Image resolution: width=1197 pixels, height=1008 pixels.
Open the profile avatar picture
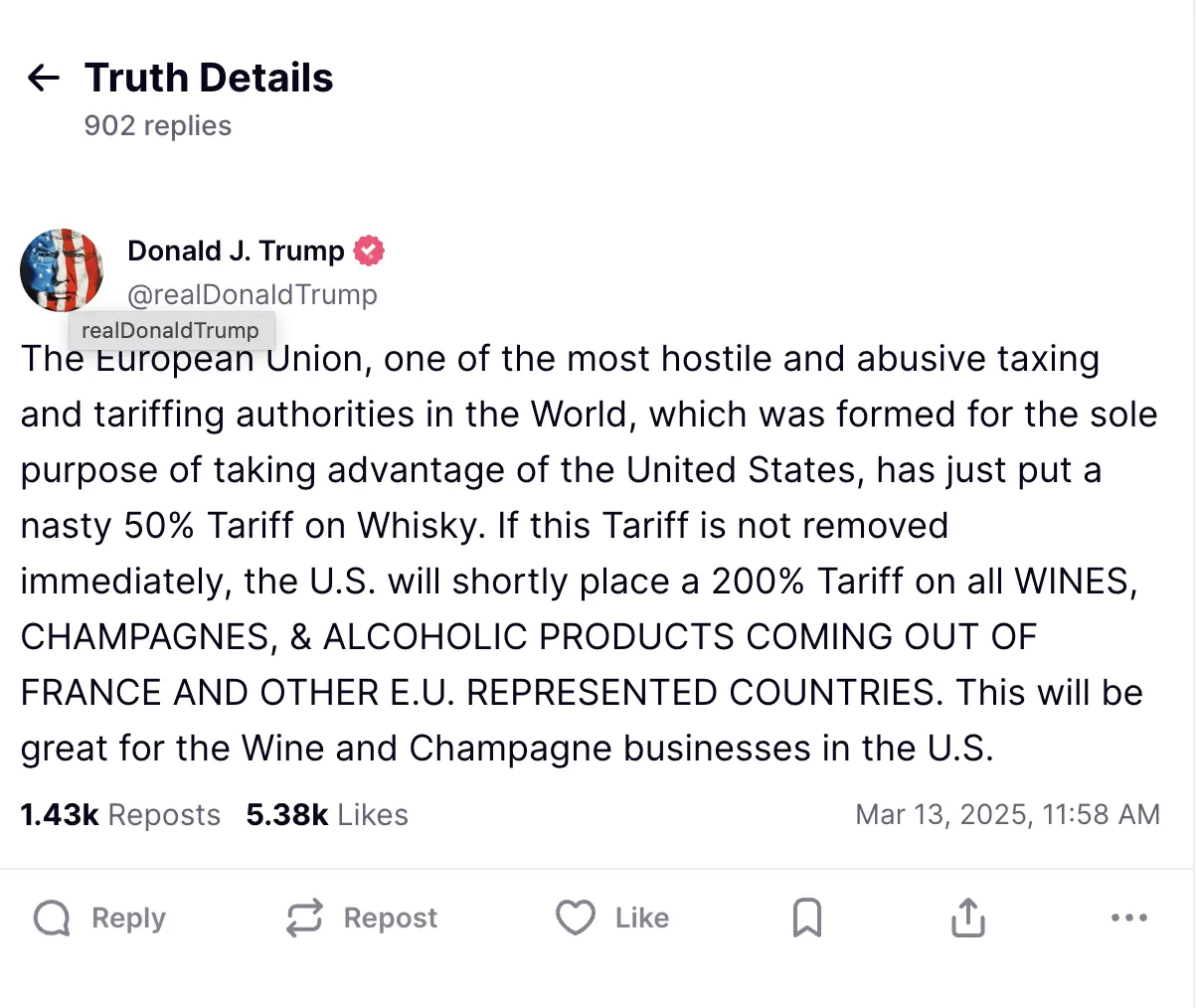pos(62,269)
